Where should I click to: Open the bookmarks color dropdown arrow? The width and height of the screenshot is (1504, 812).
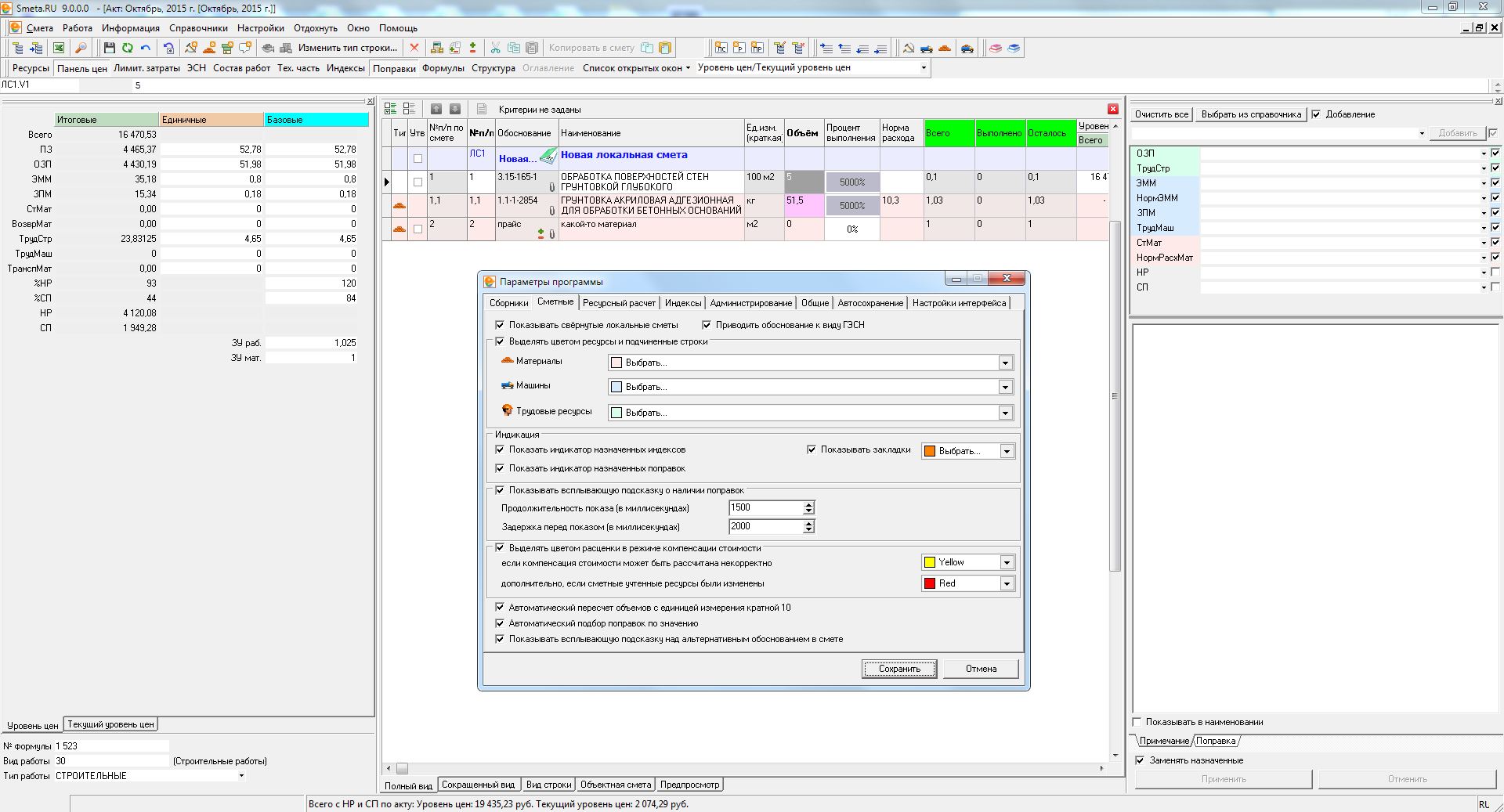pyautogui.click(x=1007, y=451)
